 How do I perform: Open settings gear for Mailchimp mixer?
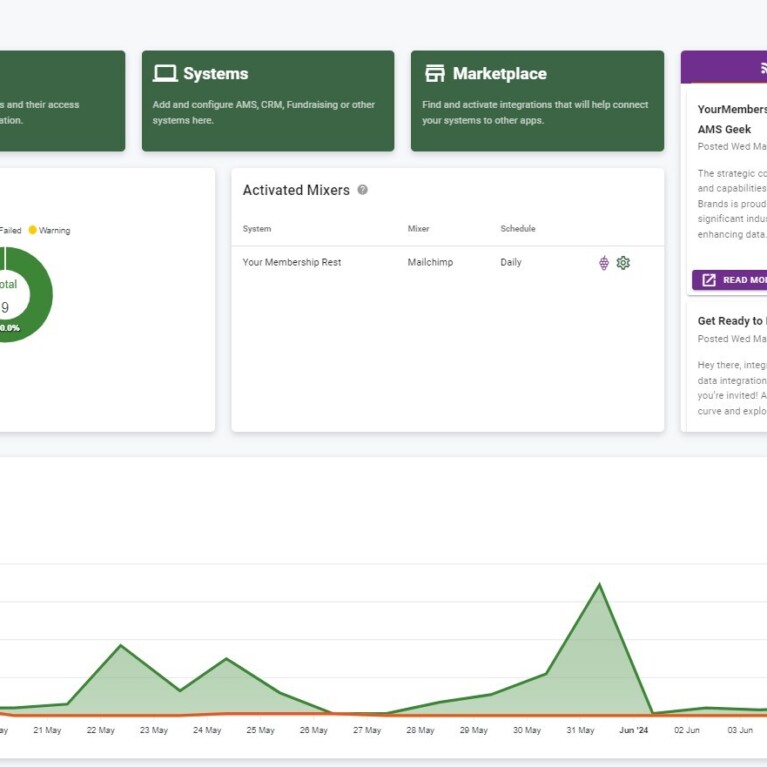click(623, 263)
